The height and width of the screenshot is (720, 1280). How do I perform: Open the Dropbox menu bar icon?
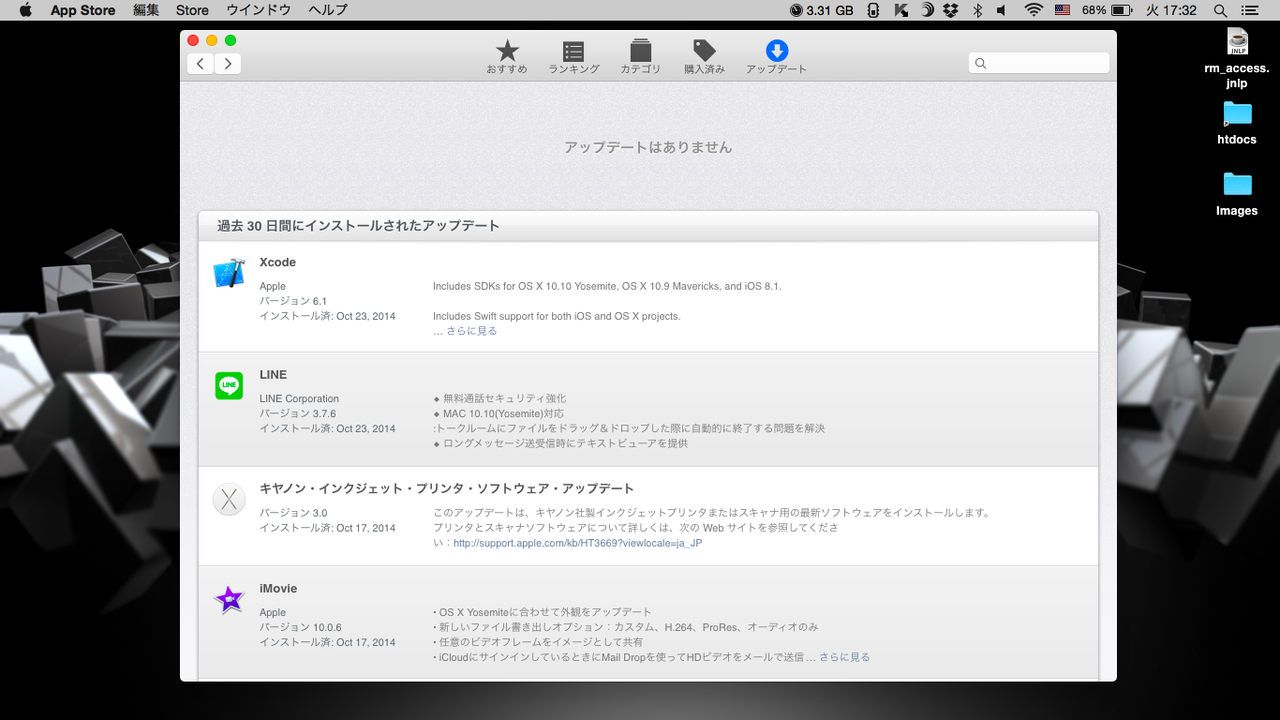click(x=951, y=10)
